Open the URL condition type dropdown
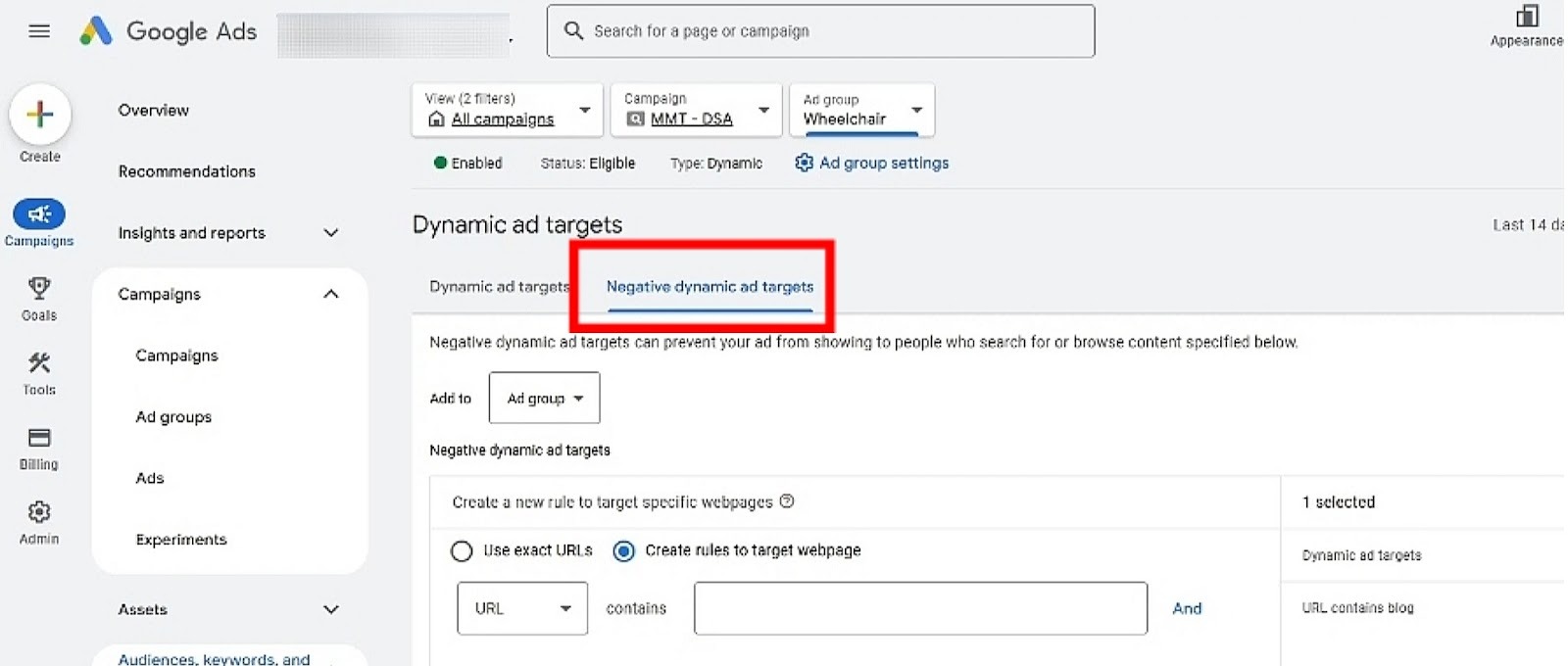Image resolution: width=1568 pixels, height=666 pixels. point(522,608)
